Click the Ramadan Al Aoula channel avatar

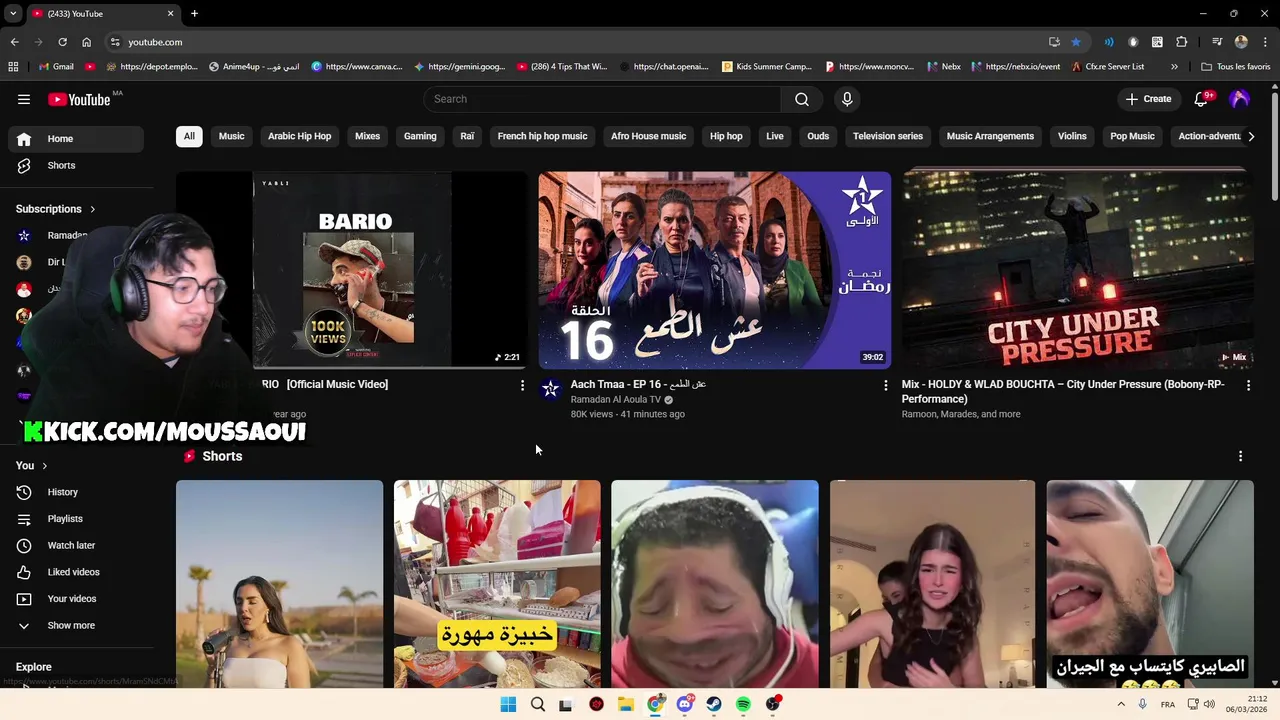[x=551, y=388]
